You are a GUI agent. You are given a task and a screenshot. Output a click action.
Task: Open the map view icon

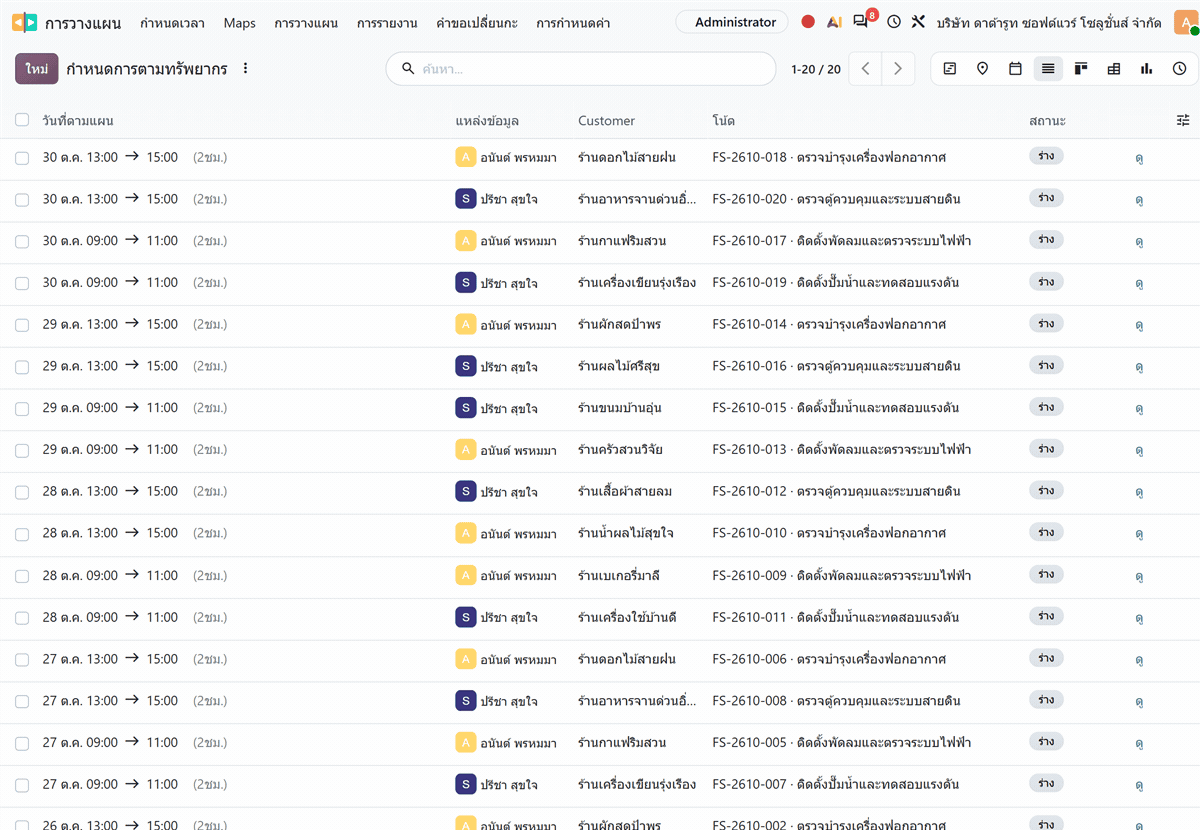point(982,69)
